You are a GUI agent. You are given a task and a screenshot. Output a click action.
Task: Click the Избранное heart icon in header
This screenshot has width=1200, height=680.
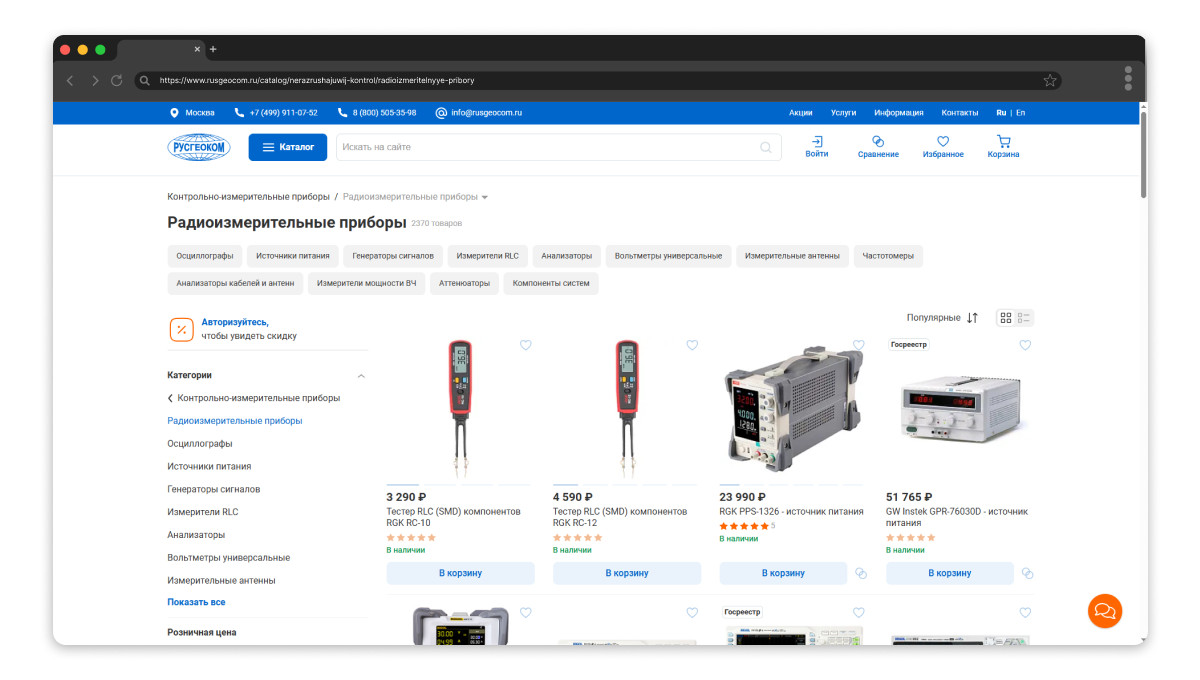[x=943, y=142]
